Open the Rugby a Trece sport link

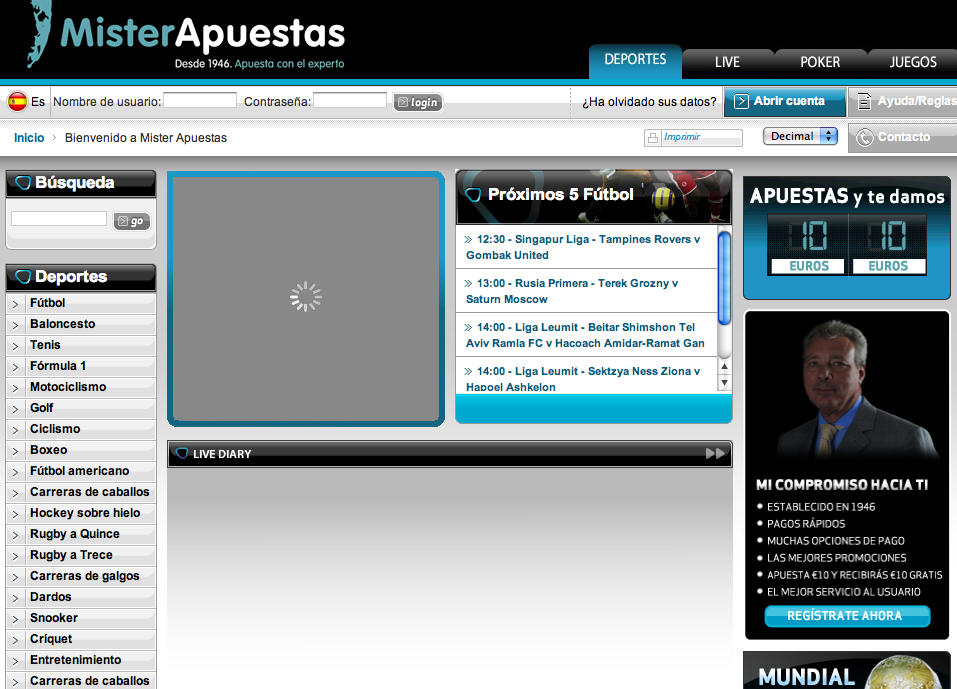click(71, 555)
